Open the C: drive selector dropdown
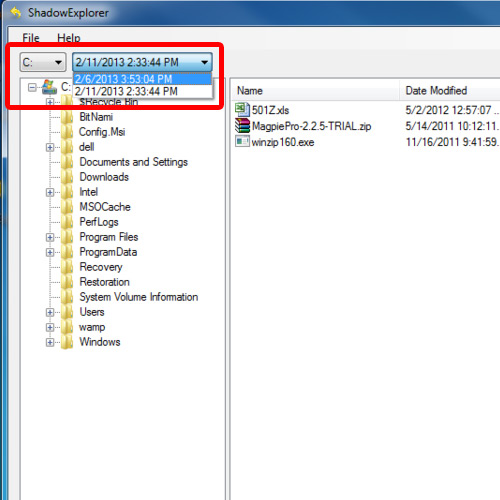 (x=43, y=62)
